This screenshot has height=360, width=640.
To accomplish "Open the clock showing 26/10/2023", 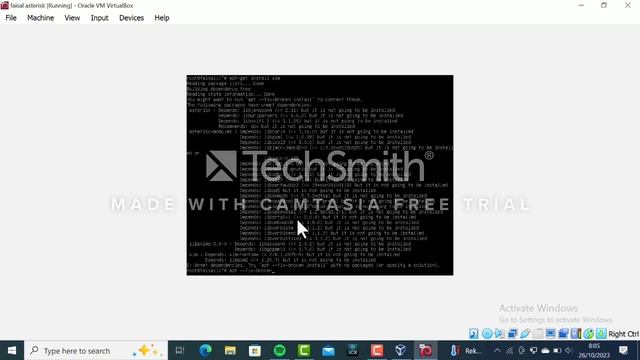I will click(x=594, y=351).
